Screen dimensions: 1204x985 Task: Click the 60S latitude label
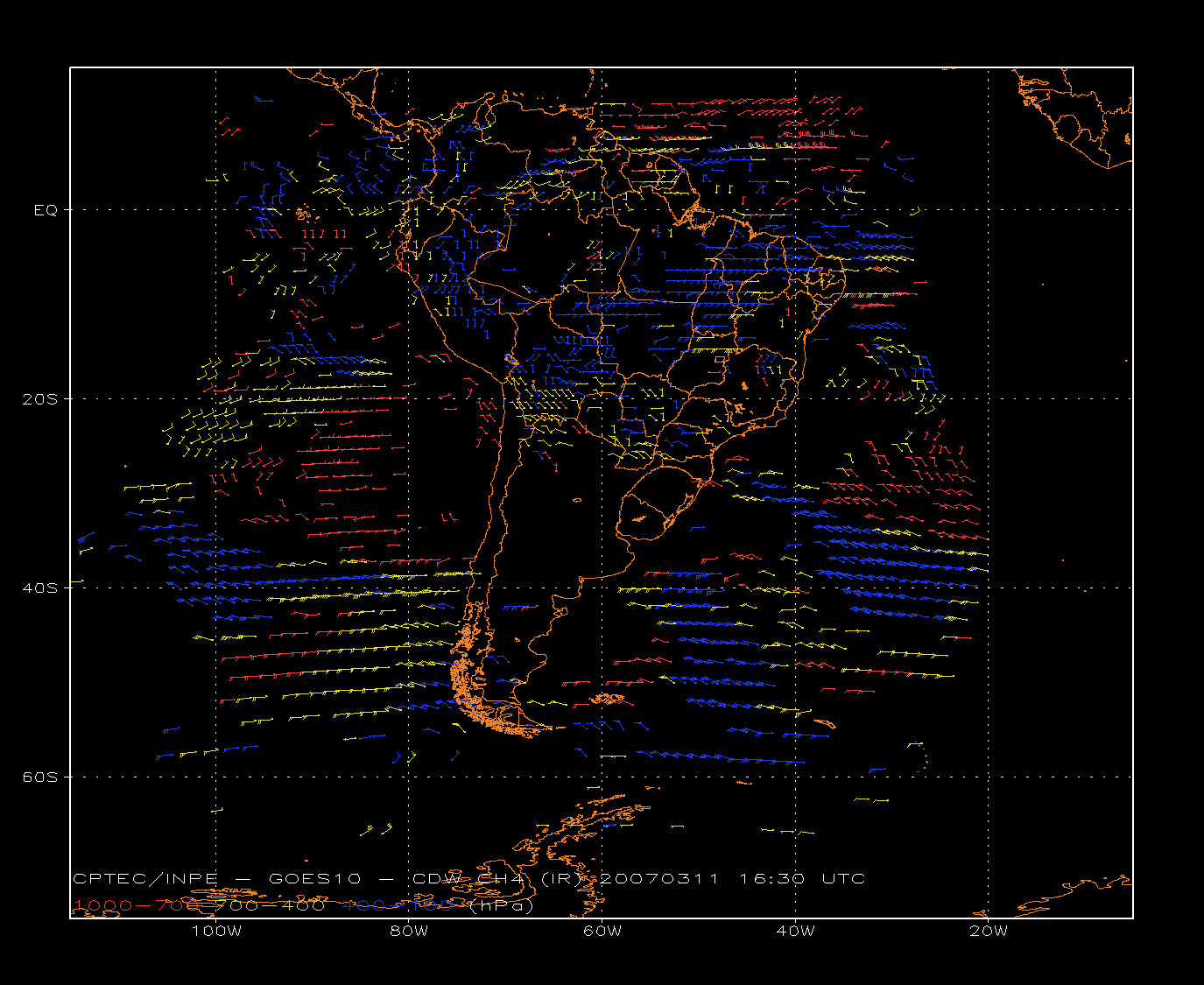39,777
